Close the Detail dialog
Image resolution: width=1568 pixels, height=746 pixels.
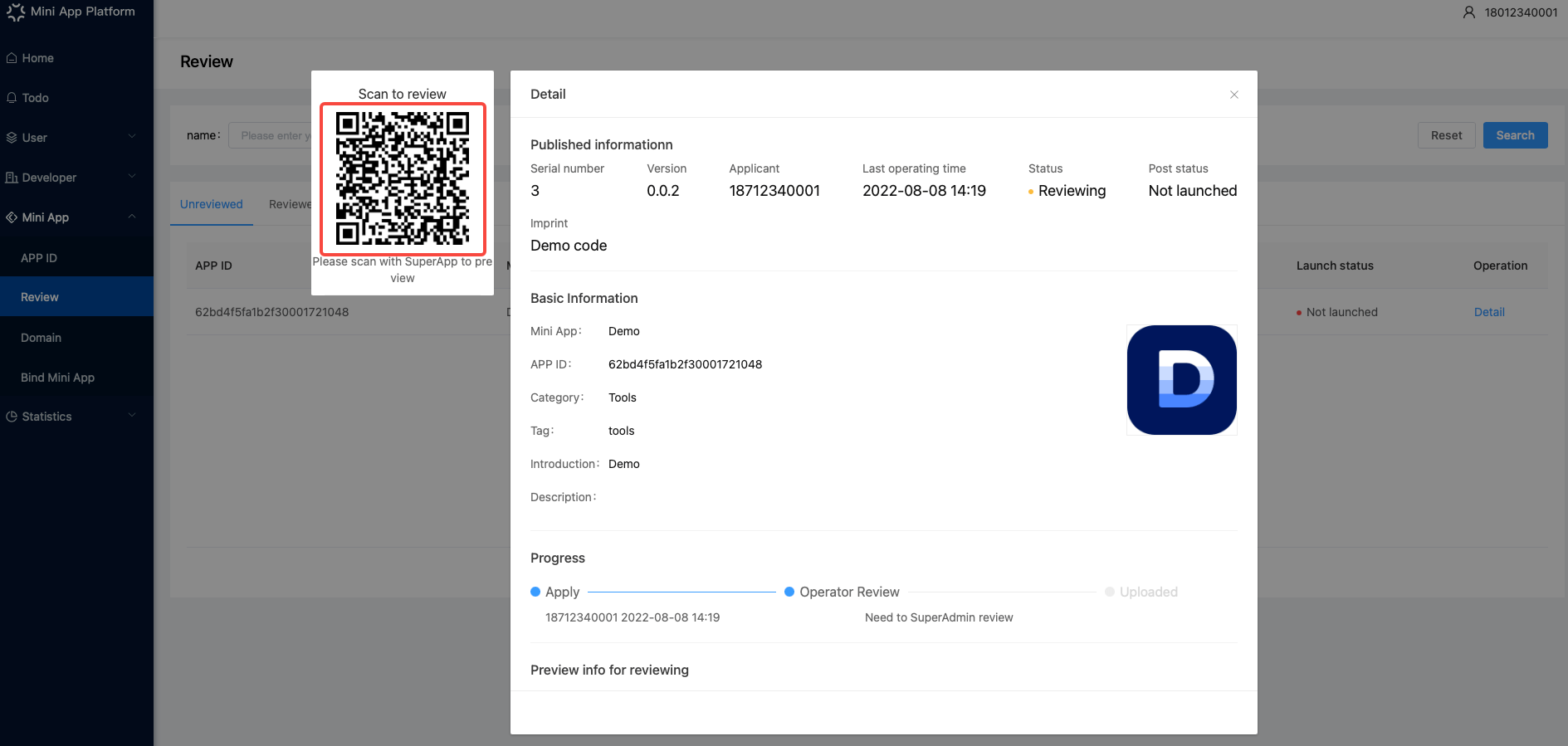coord(1234,95)
